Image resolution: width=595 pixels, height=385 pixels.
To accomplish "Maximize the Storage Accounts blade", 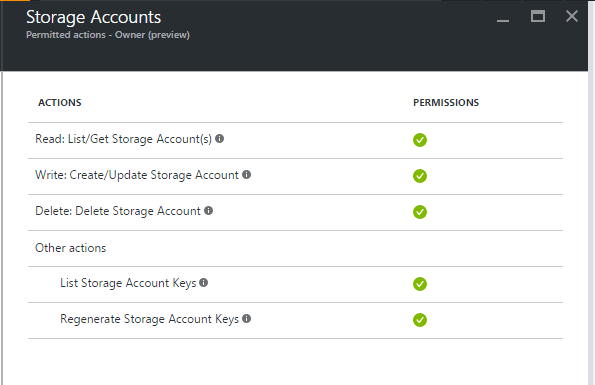I will coord(538,16).
